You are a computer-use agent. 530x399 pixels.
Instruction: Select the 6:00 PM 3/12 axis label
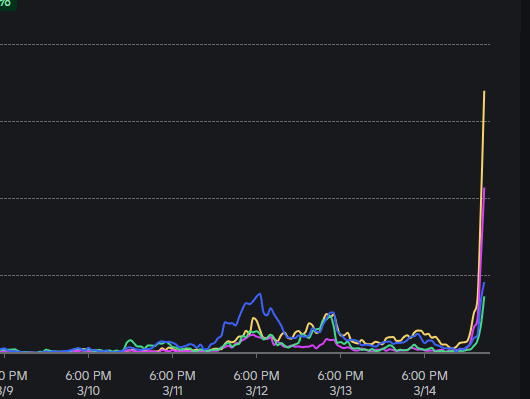pyautogui.click(x=257, y=383)
